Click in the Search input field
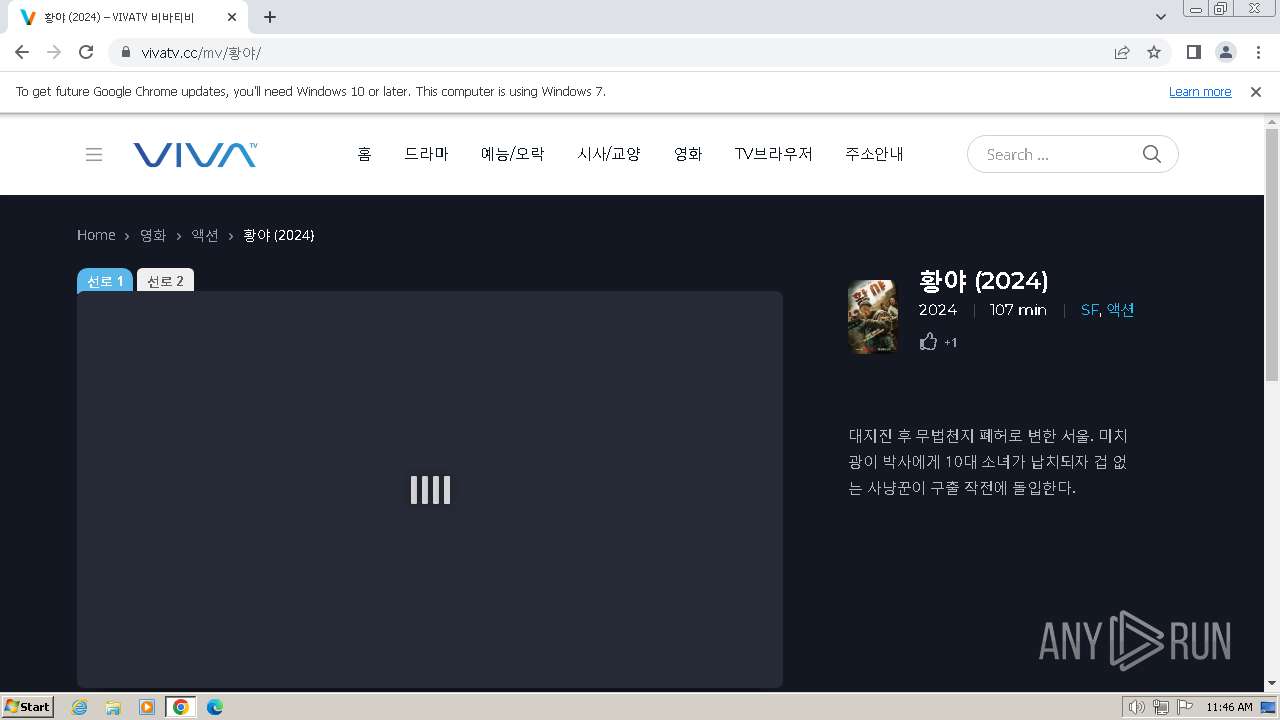 [1058, 154]
